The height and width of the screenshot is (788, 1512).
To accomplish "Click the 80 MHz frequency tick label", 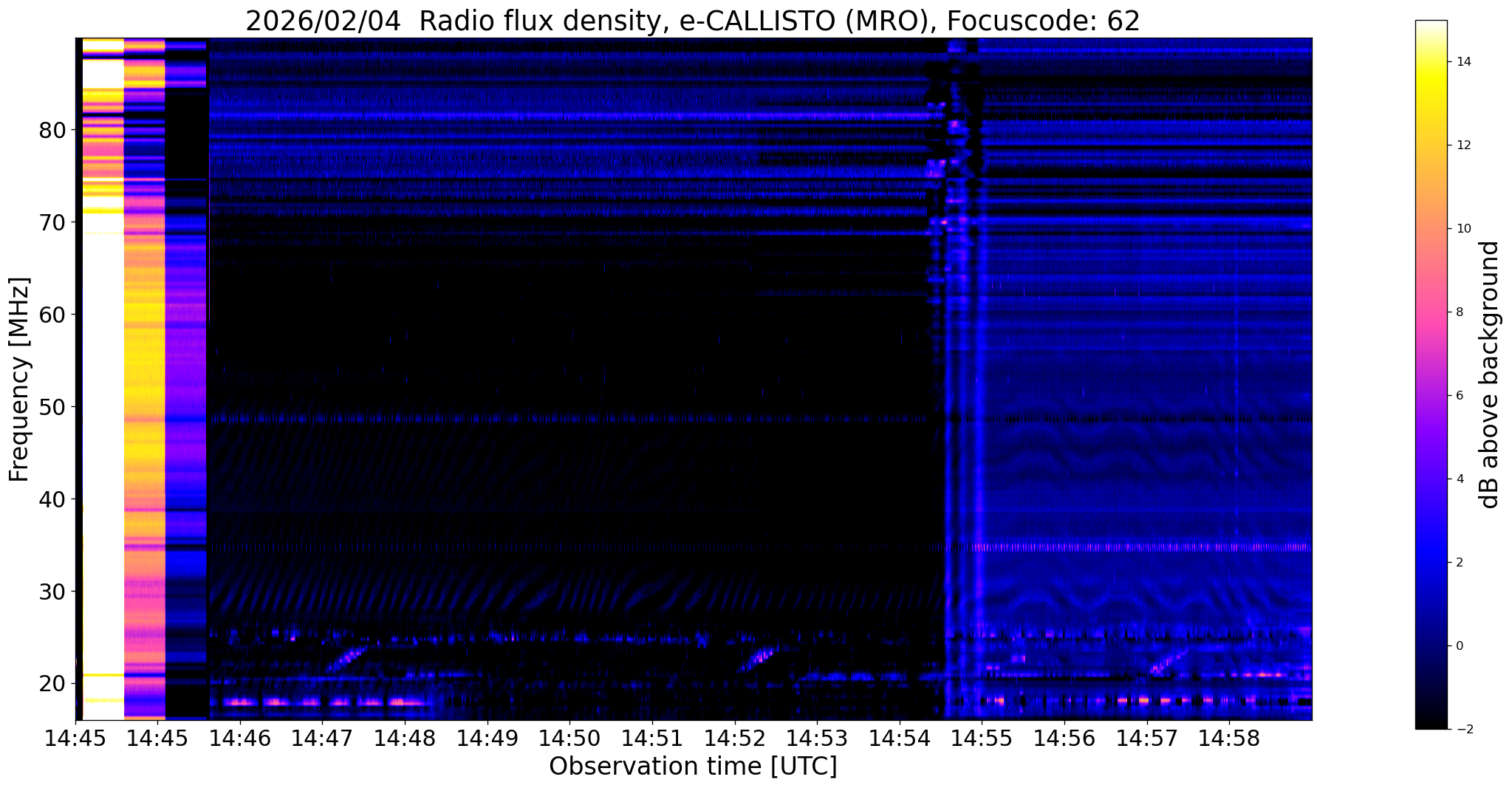I will 52,130.
